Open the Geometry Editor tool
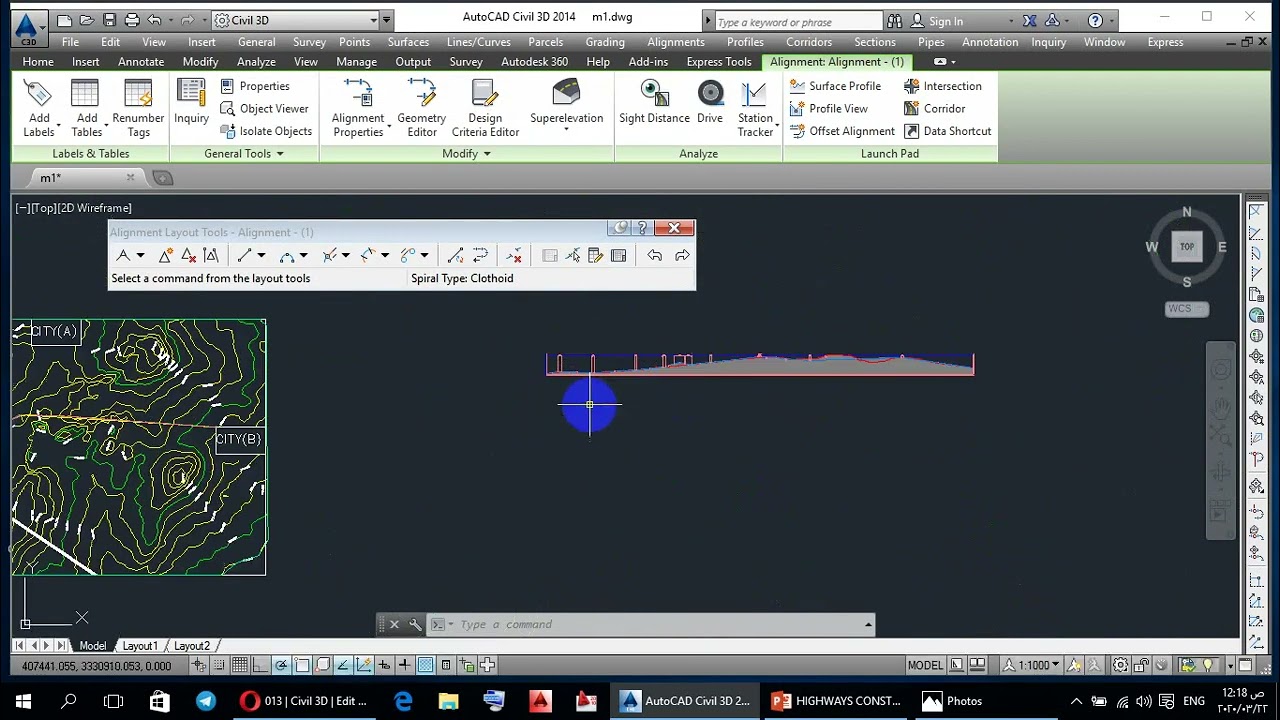The image size is (1280, 720). pyautogui.click(x=421, y=109)
